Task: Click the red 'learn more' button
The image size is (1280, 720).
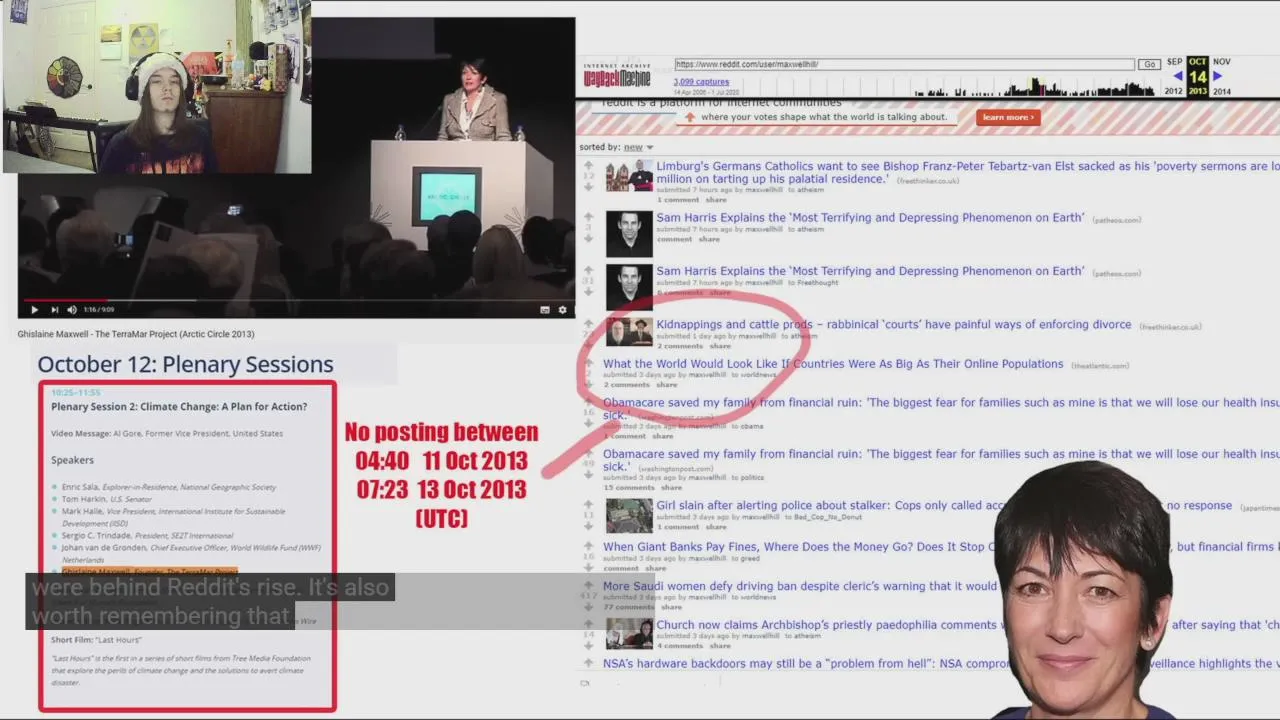Action: pos(1008,117)
